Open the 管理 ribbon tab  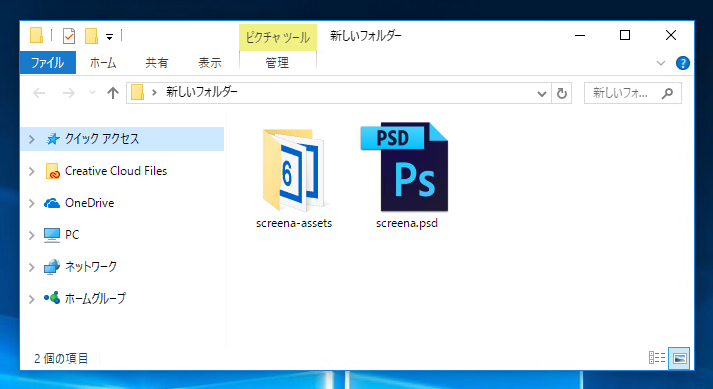pyautogui.click(x=277, y=63)
